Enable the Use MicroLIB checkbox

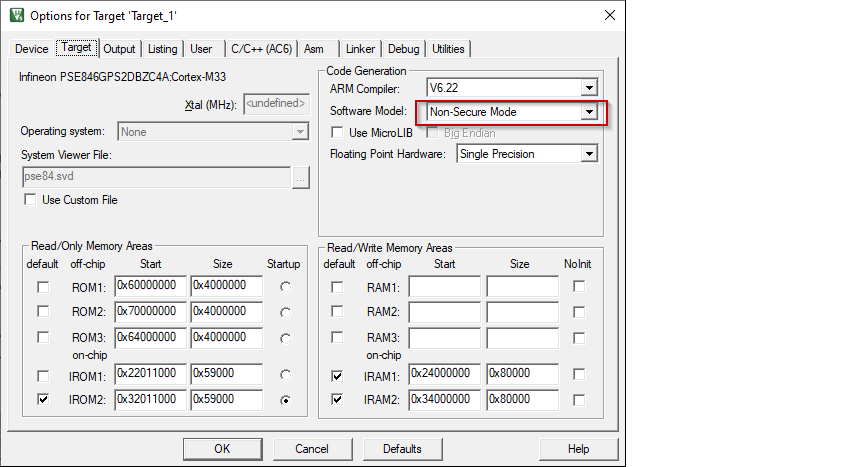coord(337,133)
